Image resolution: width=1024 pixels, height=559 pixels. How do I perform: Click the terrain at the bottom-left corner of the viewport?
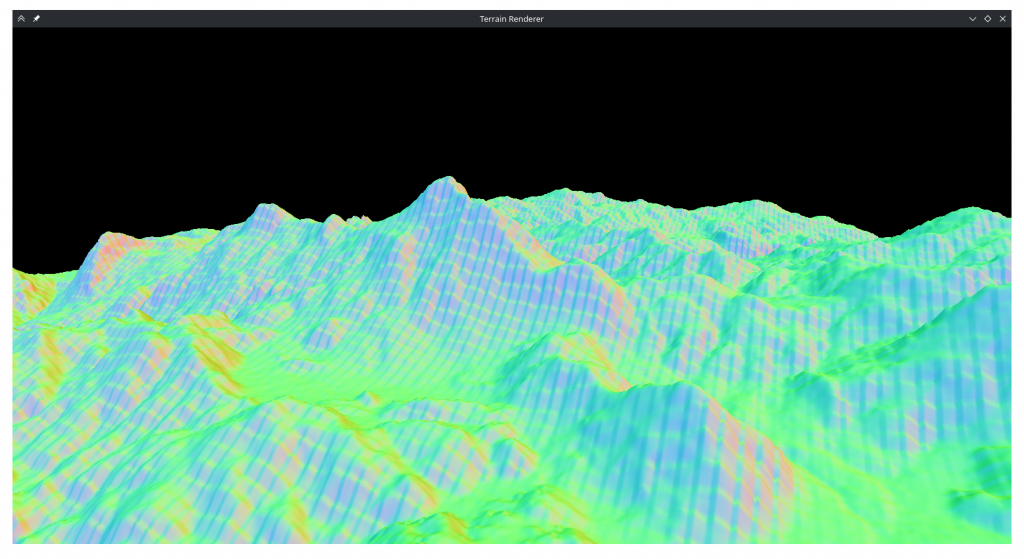pos(30,530)
